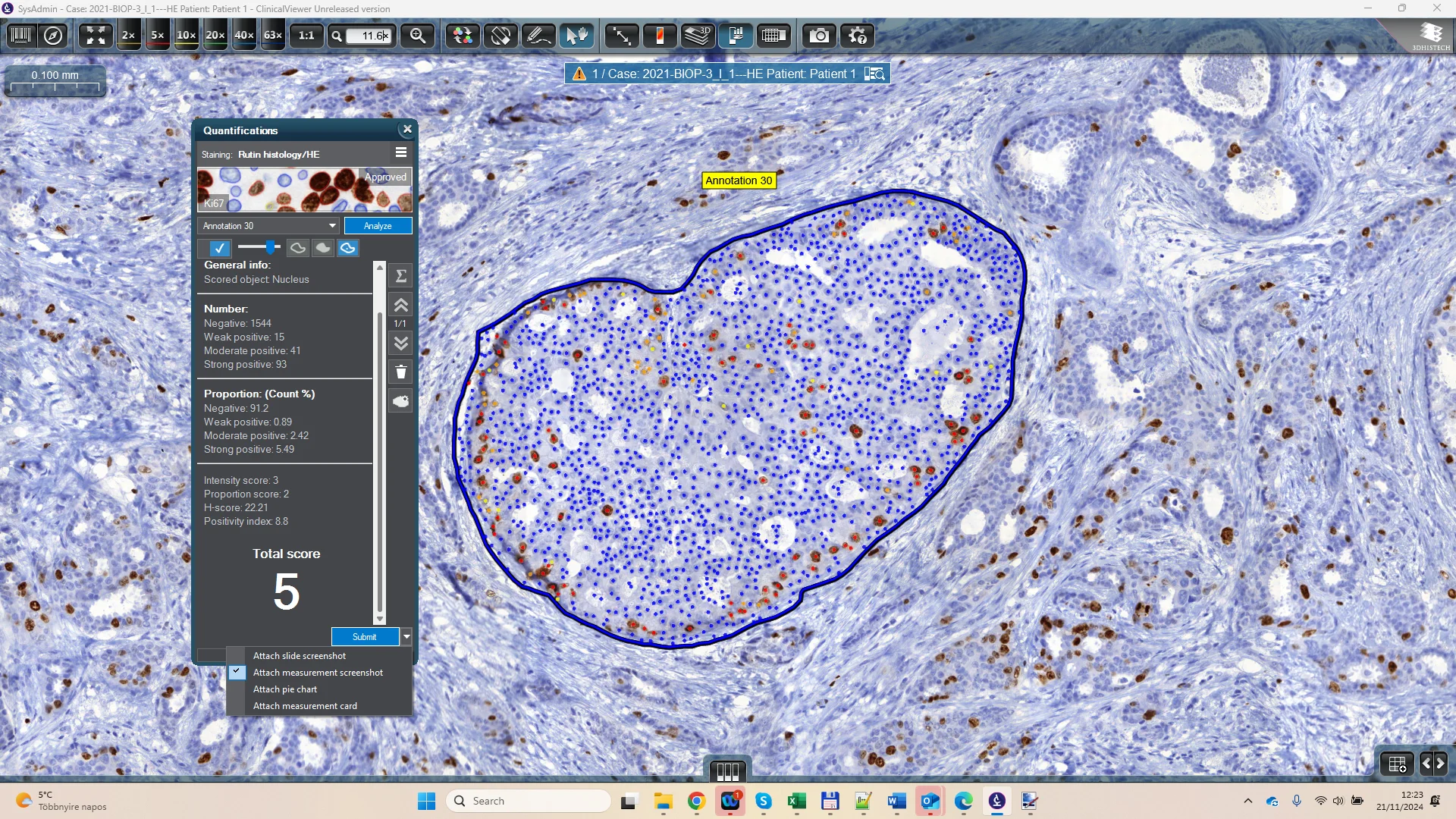Open Google Chrome from the taskbar
1456x819 pixels.
tap(696, 801)
